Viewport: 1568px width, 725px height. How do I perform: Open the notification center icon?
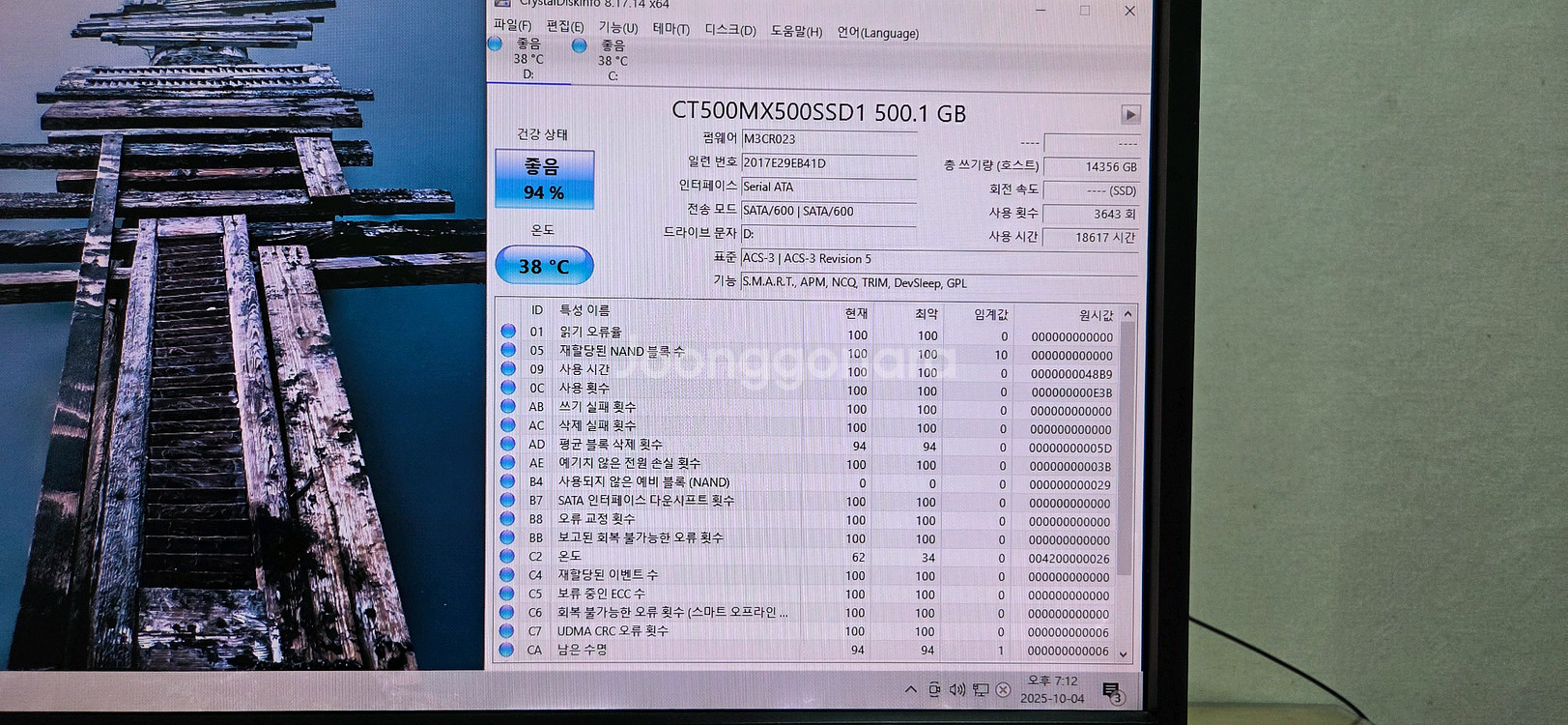(x=1111, y=690)
